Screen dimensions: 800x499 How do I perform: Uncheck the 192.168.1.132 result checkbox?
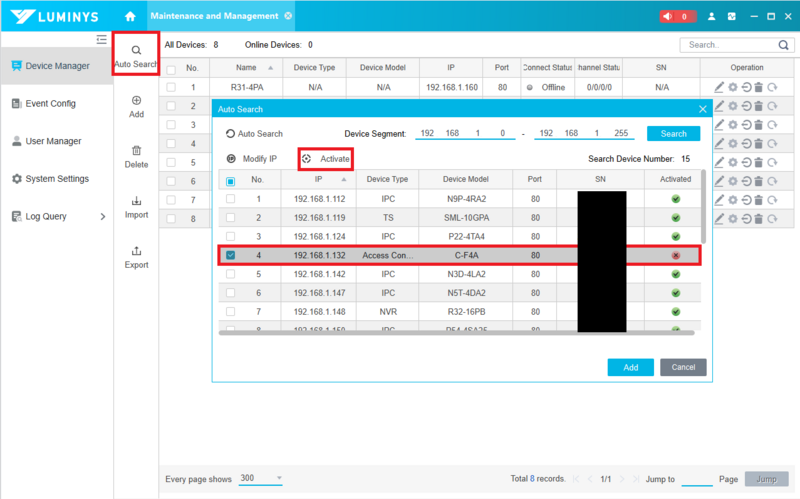(x=231, y=255)
